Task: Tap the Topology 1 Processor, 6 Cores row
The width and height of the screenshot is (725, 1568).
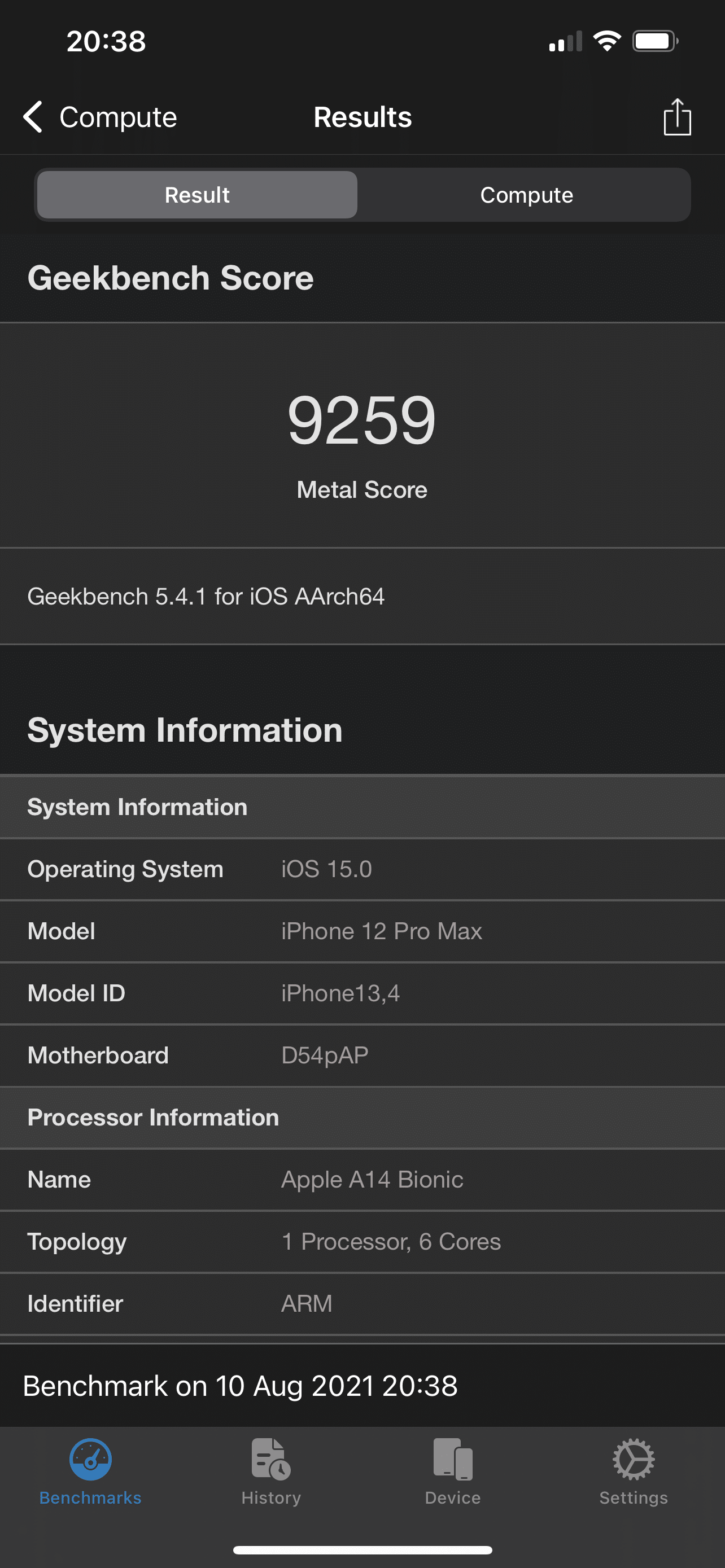Action: tap(362, 1242)
